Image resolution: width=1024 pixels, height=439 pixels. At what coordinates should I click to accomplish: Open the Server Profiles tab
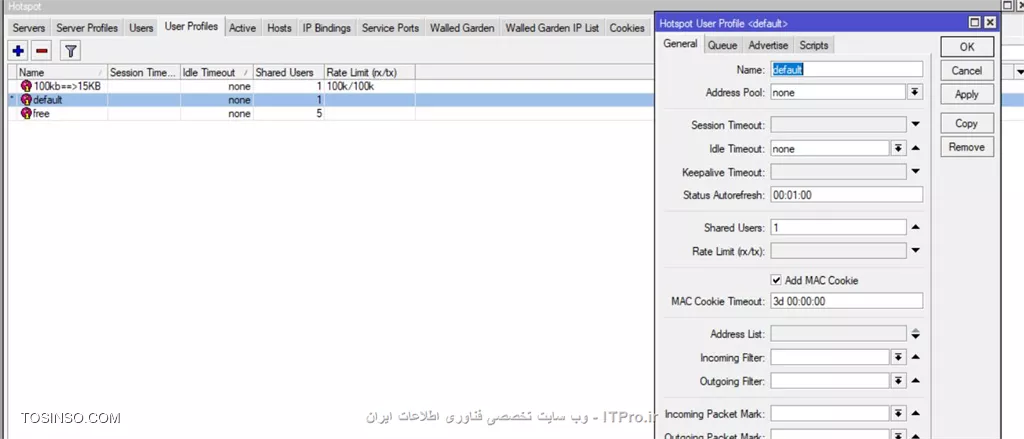(x=87, y=28)
